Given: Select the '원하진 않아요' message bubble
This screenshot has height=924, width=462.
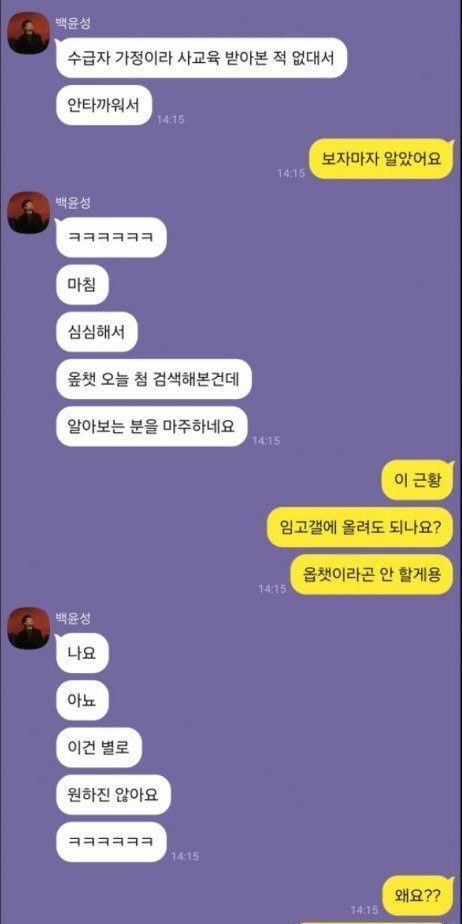Looking at the screenshot, I should 113,795.
